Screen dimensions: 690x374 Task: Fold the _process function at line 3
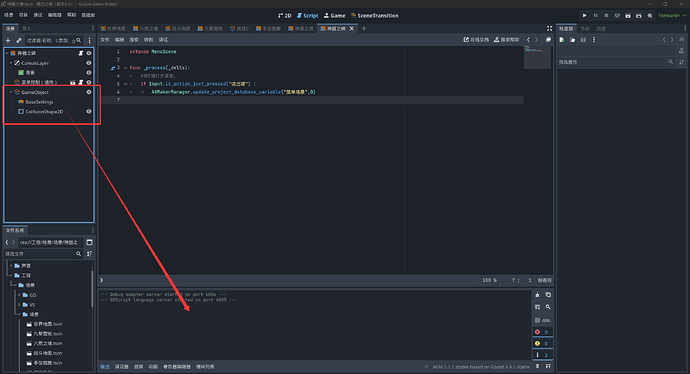pyautogui.click(x=126, y=68)
